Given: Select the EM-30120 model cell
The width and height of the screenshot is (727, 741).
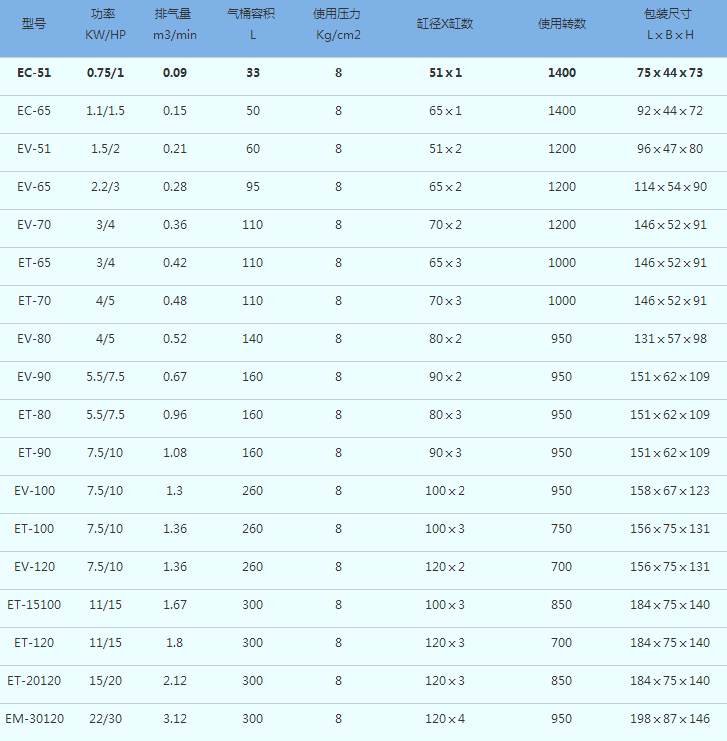Looking at the screenshot, I should [34, 719].
